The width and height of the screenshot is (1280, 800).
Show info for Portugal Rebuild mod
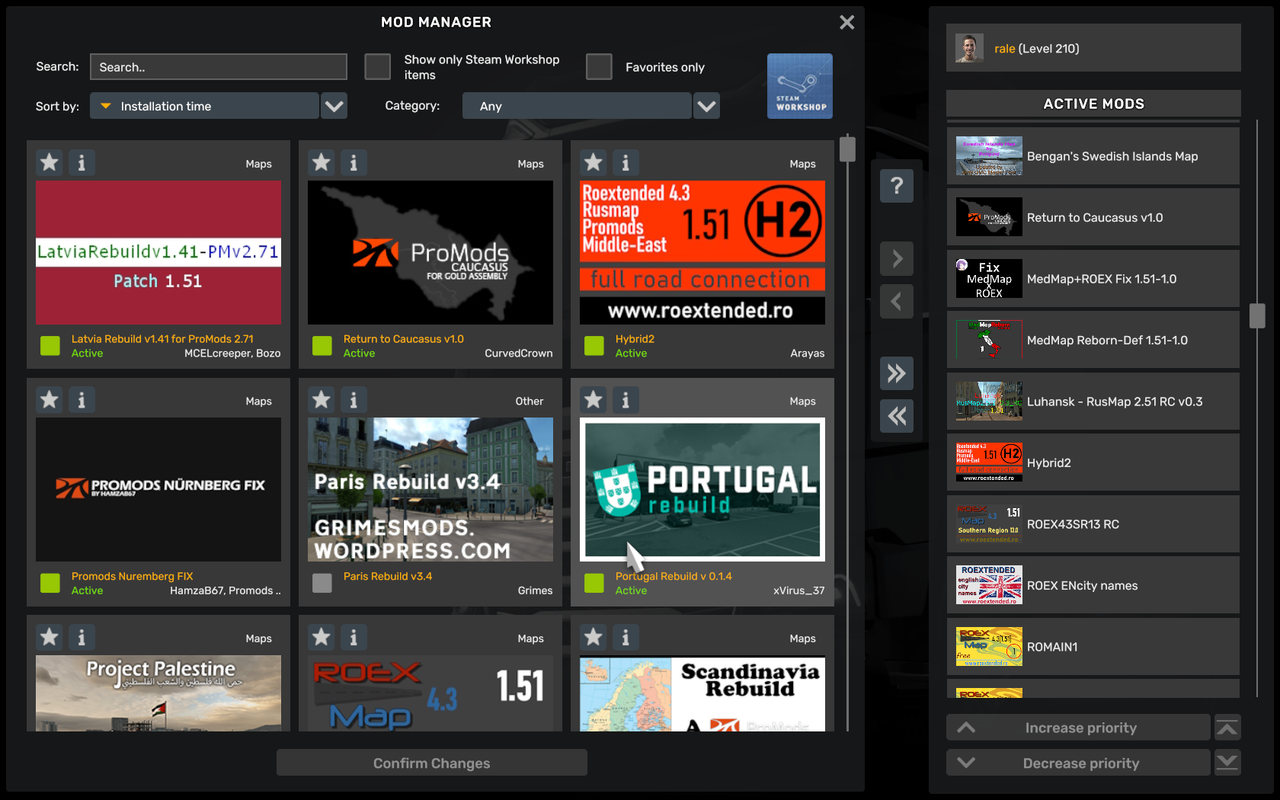(626, 400)
